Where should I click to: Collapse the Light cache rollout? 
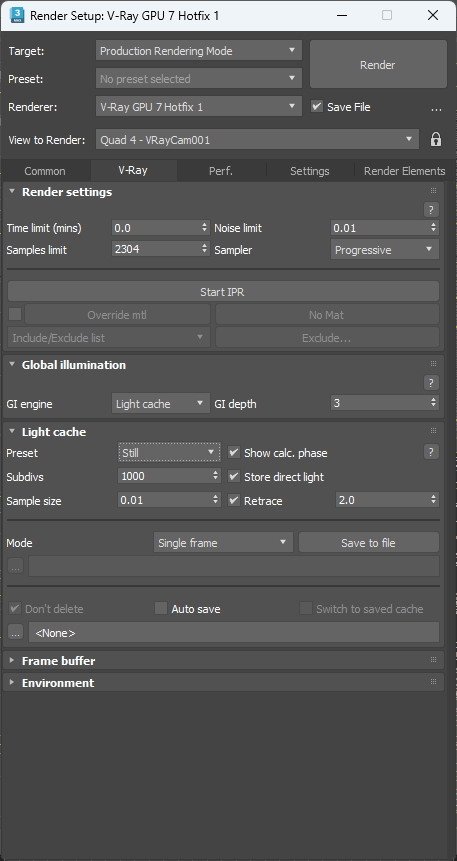[12, 432]
